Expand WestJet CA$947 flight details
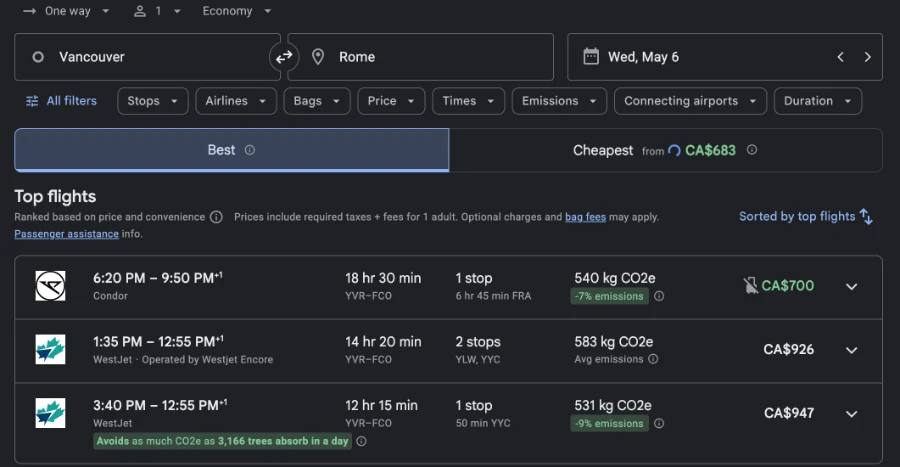 pyautogui.click(x=852, y=414)
